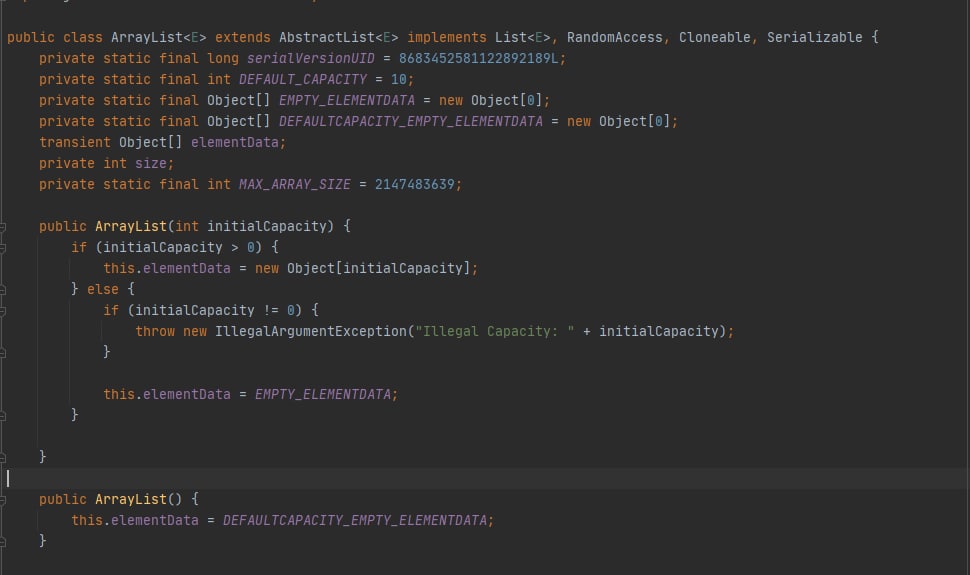
Task: Click the RandomAccess interface name
Action: (x=615, y=37)
